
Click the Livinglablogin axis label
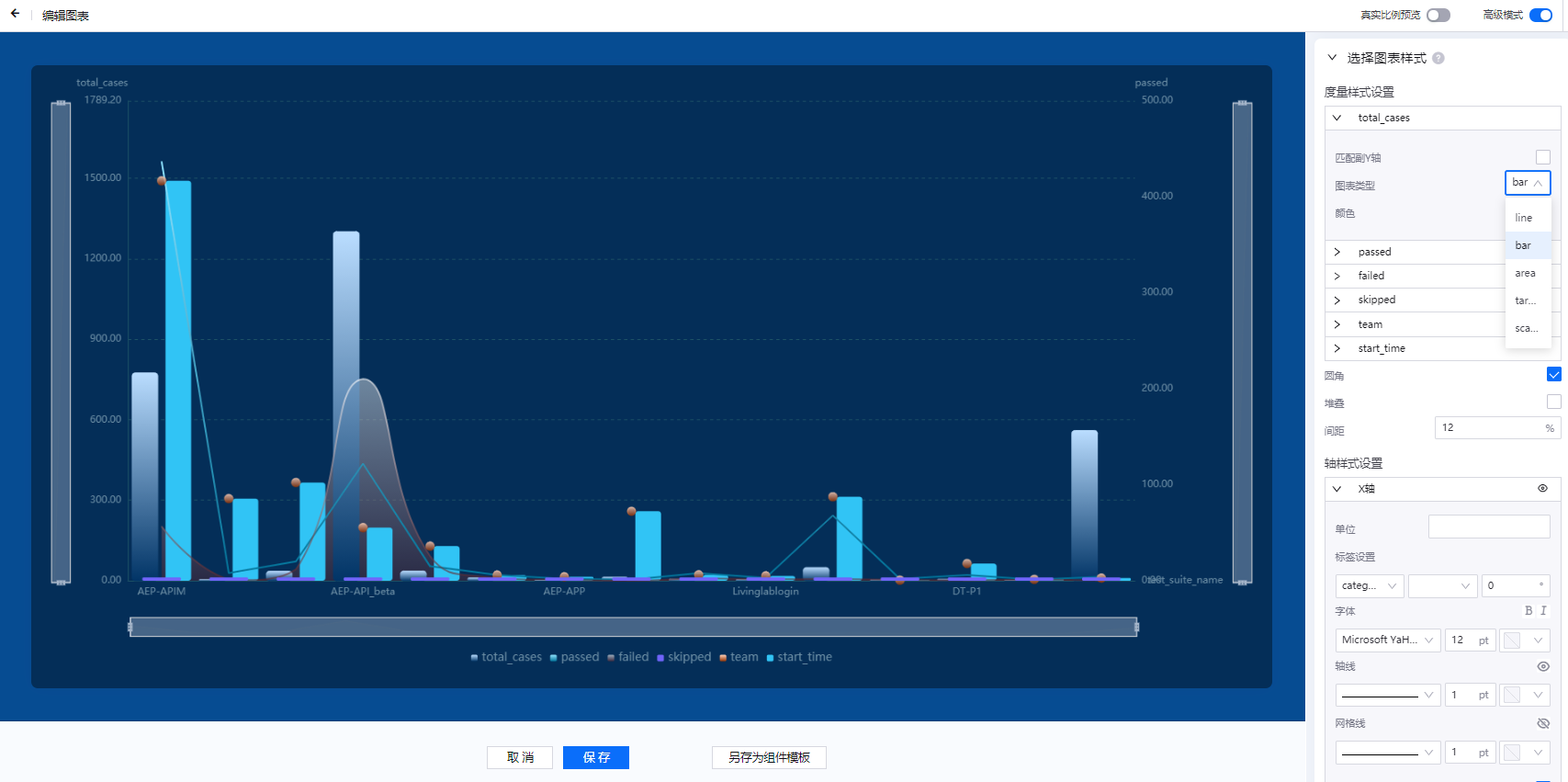(765, 591)
